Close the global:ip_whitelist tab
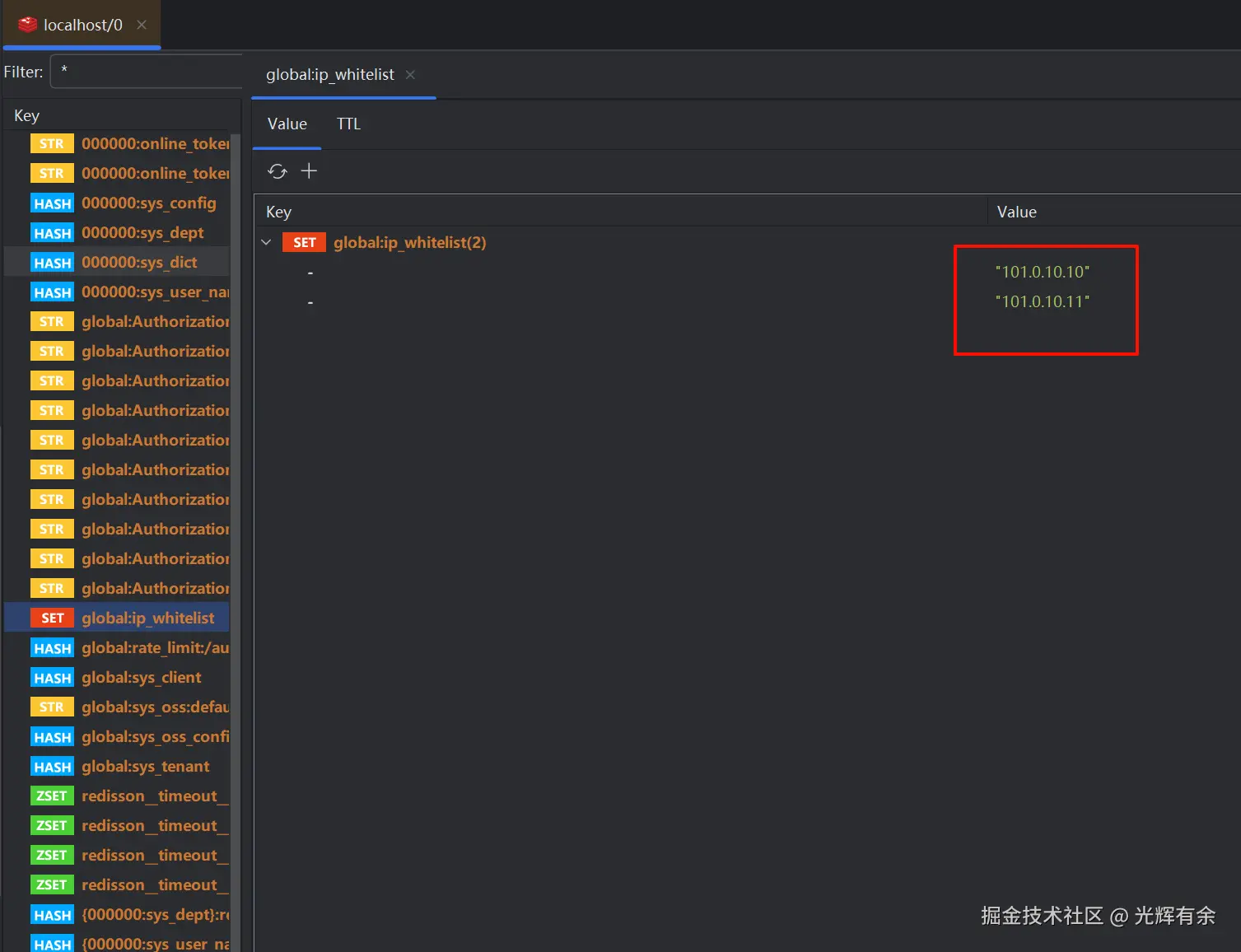 [x=410, y=75]
